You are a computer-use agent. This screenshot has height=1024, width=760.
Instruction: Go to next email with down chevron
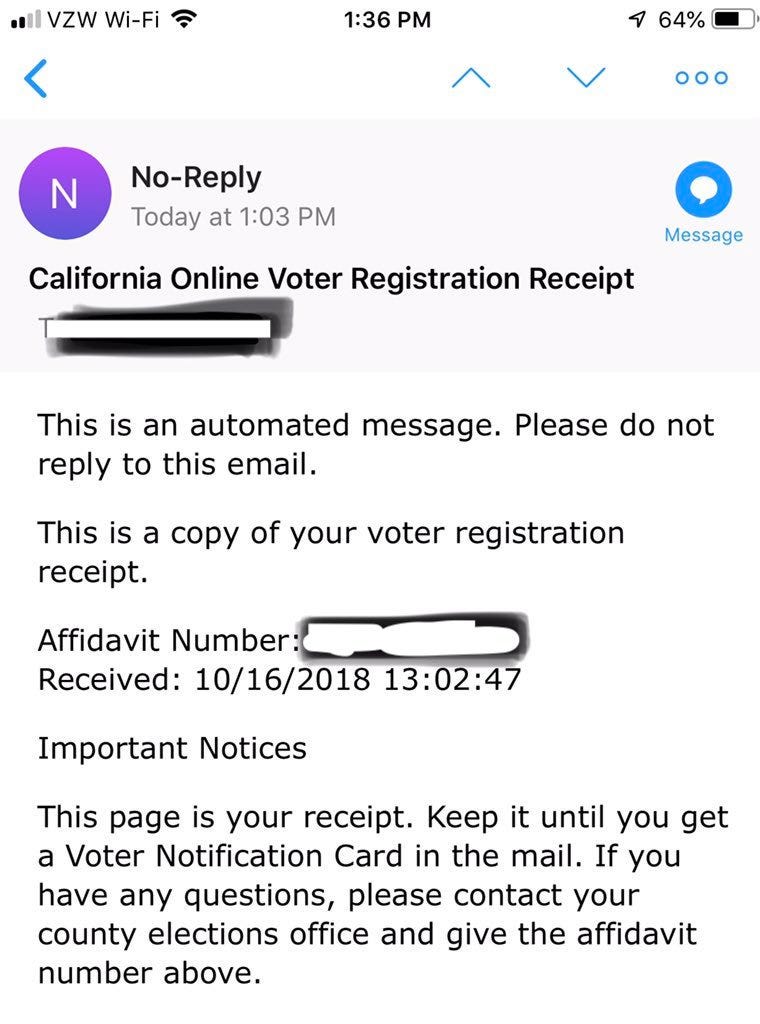point(586,77)
